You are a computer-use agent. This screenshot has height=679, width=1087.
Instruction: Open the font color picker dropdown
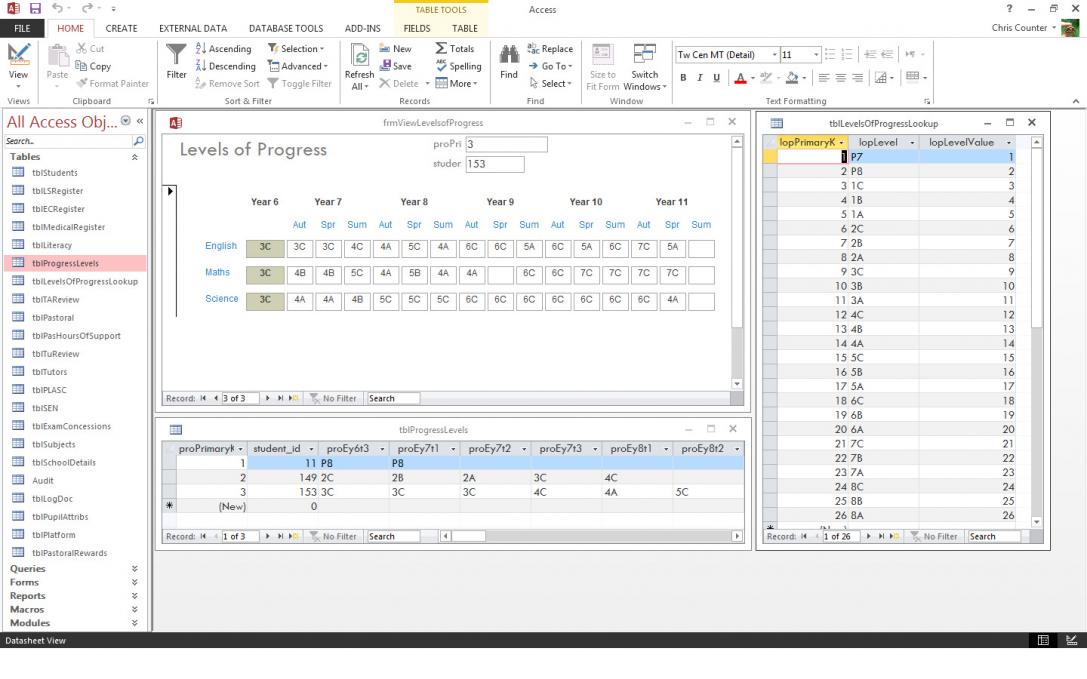[752, 78]
